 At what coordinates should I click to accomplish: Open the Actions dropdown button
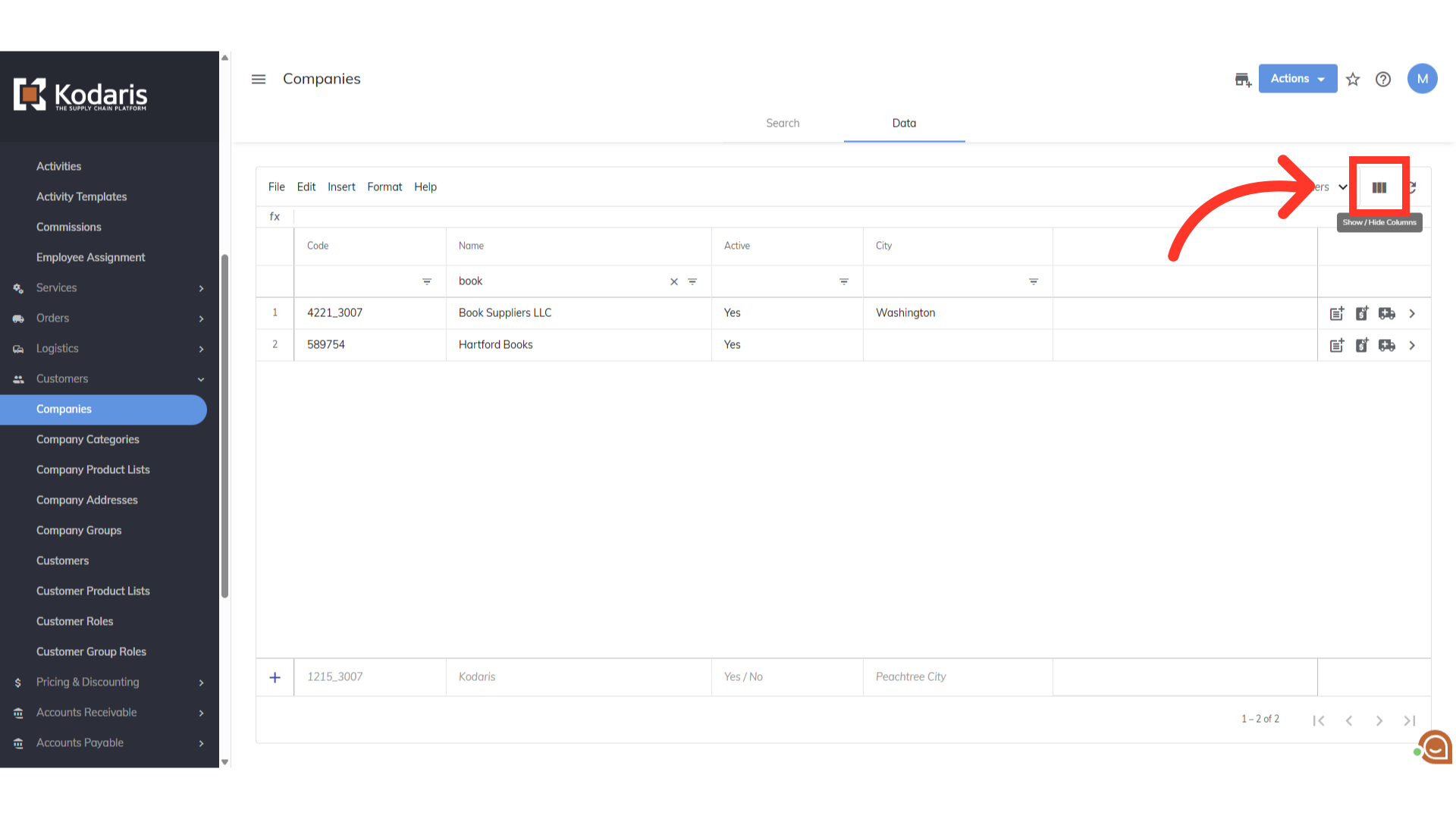tap(1298, 79)
